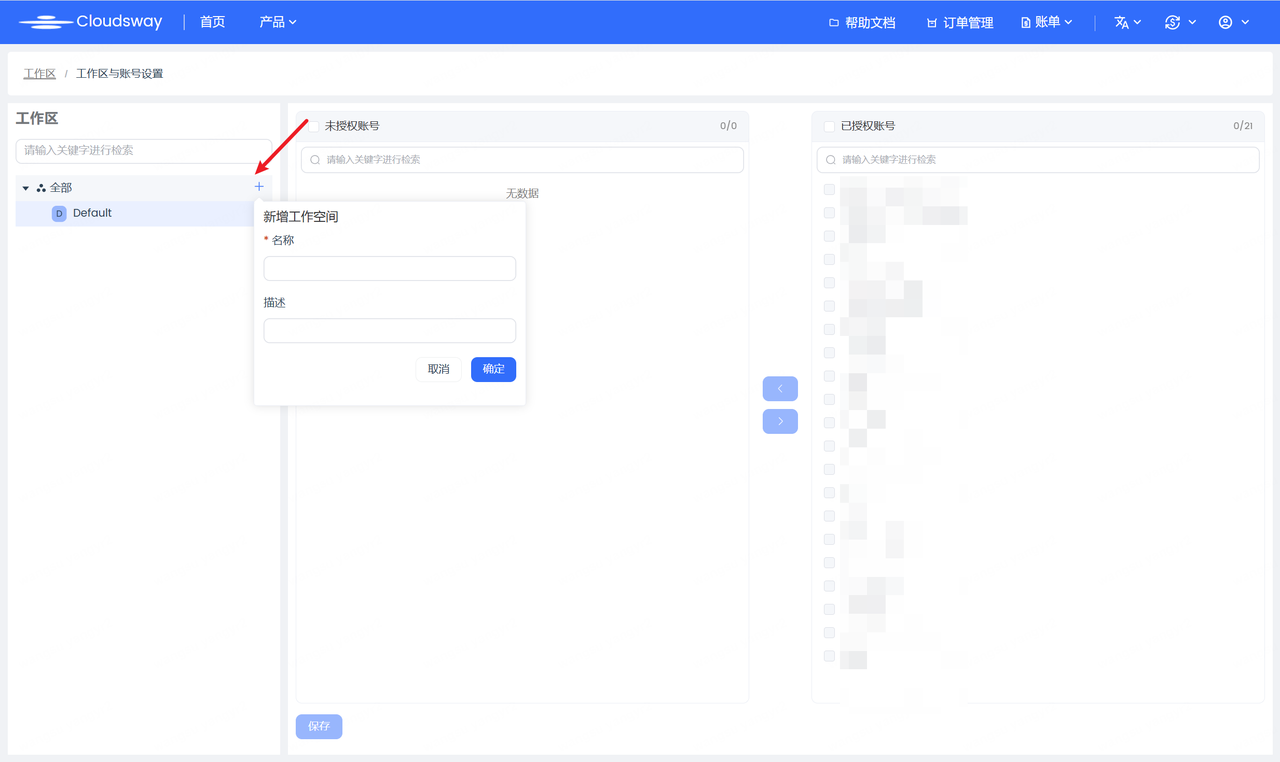
Task: Check the first account in 已授权账号 list
Action: pyautogui.click(x=829, y=190)
